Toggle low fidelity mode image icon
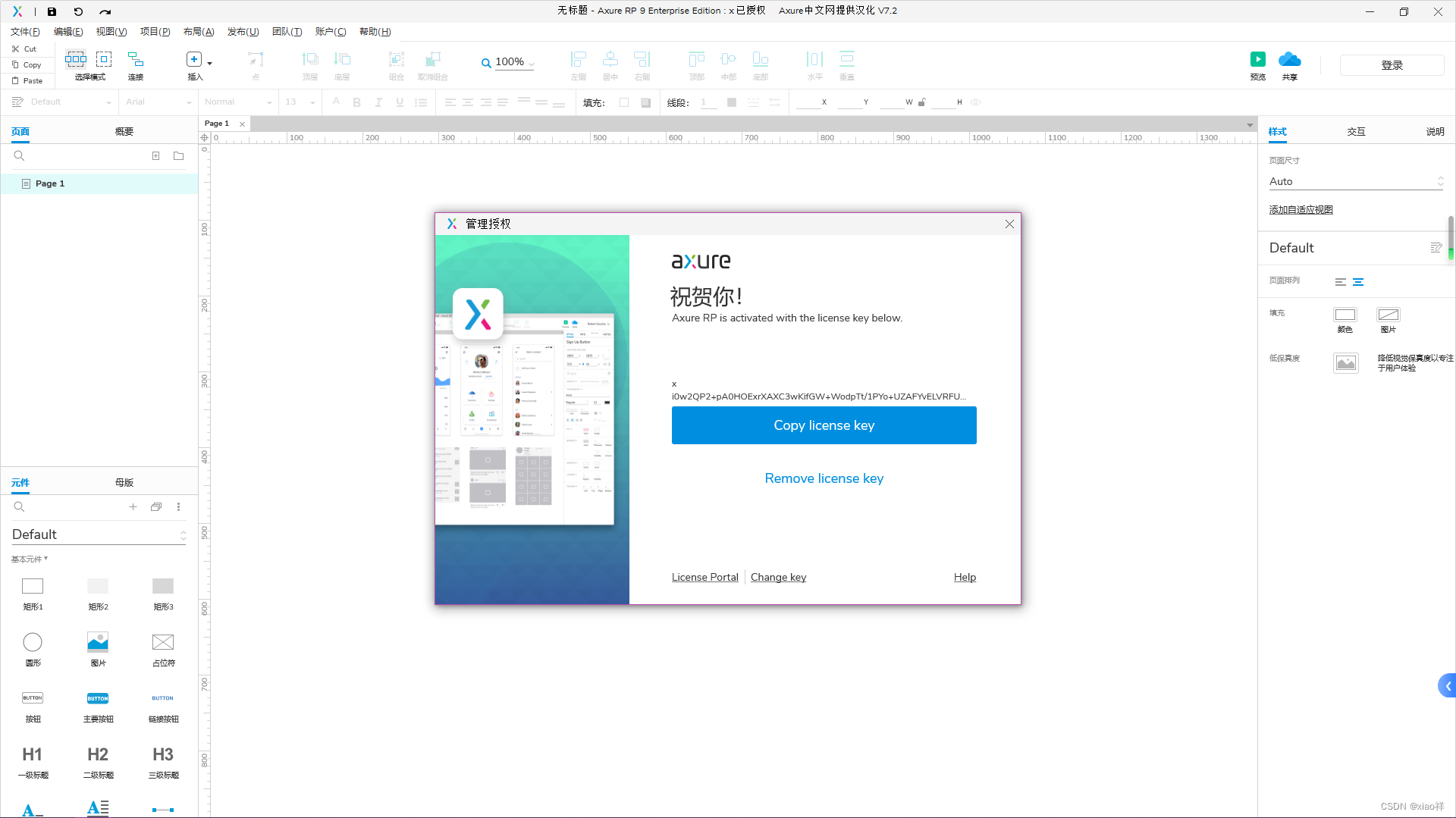The height and width of the screenshot is (818, 1456). 1346,363
